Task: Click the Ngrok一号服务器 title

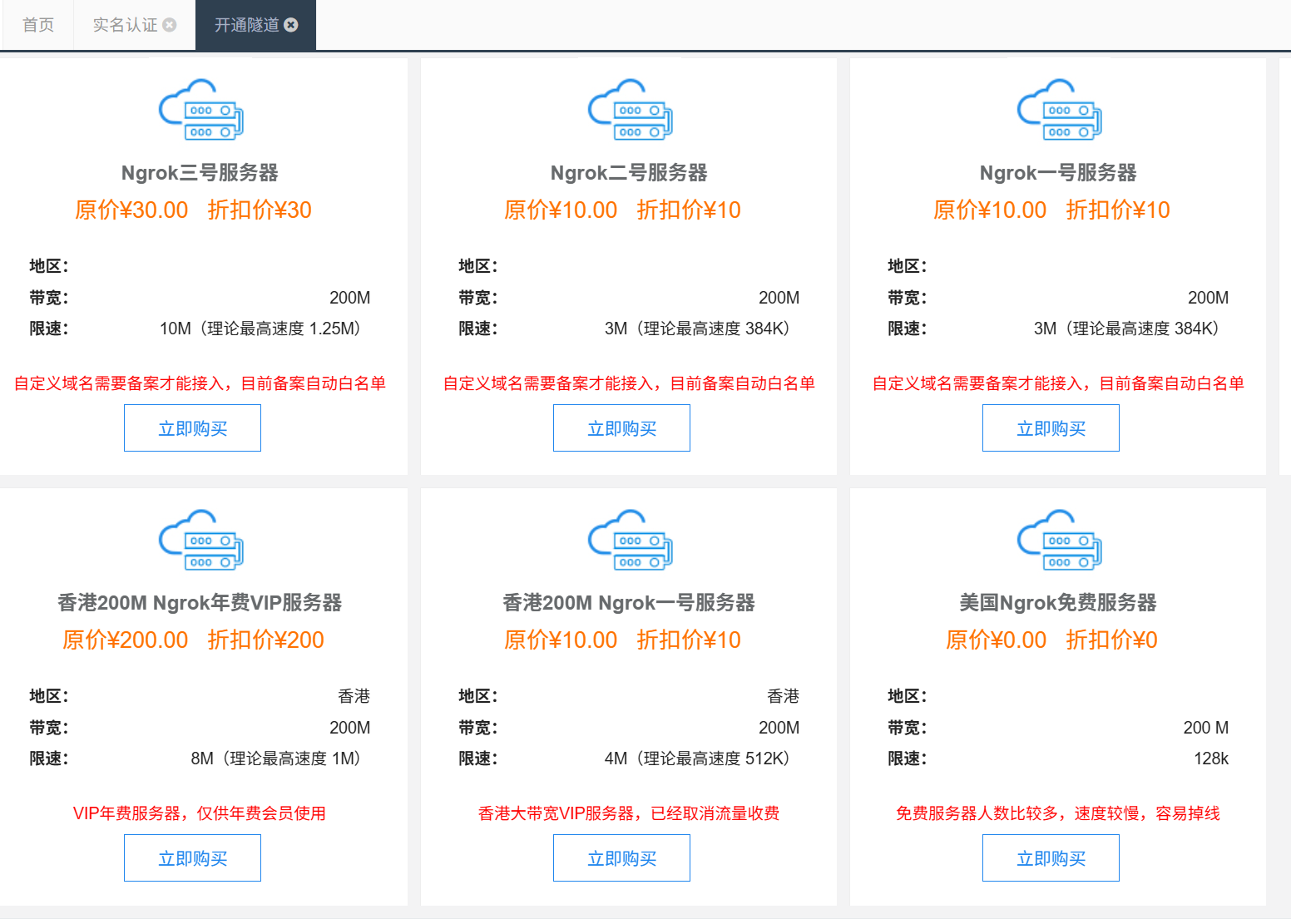Action: click(x=1058, y=173)
